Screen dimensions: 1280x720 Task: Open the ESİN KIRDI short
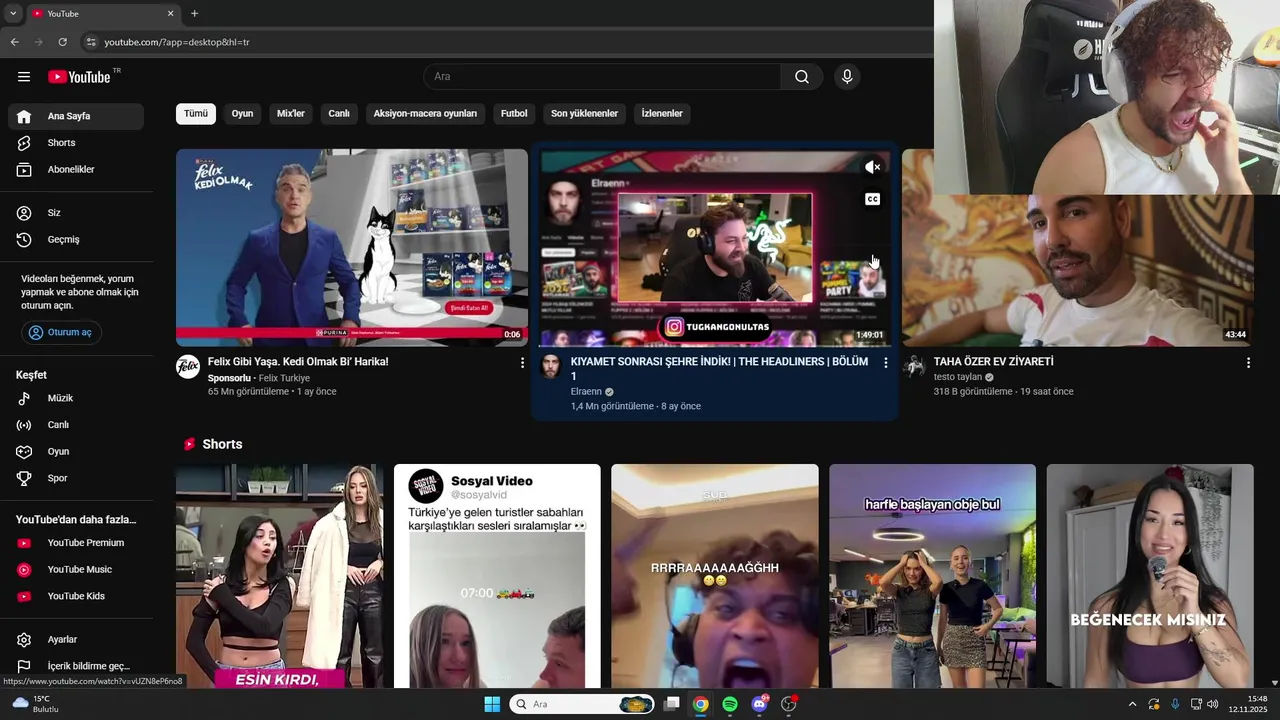pyautogui.click(x=279, y=576)
